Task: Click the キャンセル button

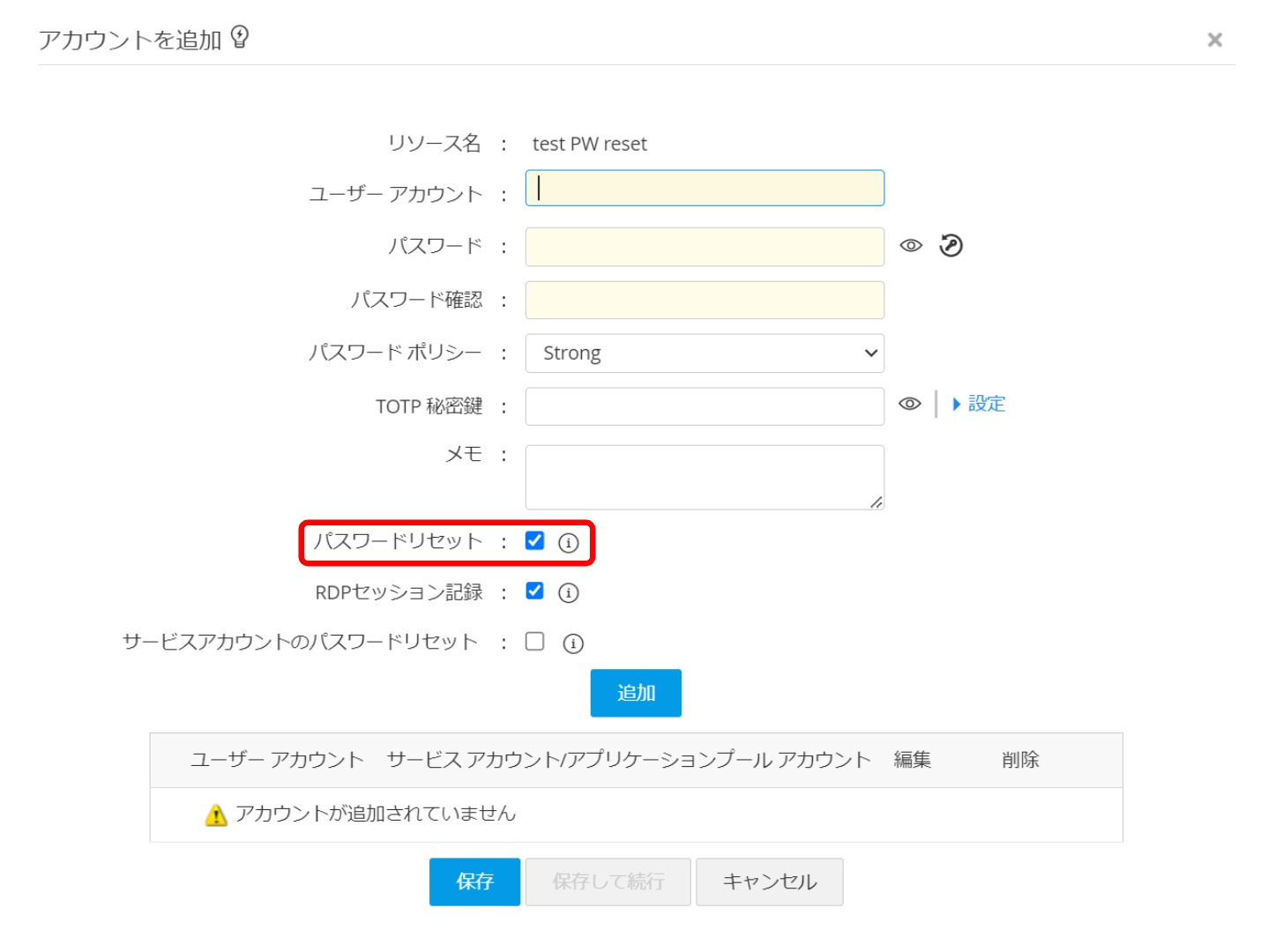Action: coord(769,881)
